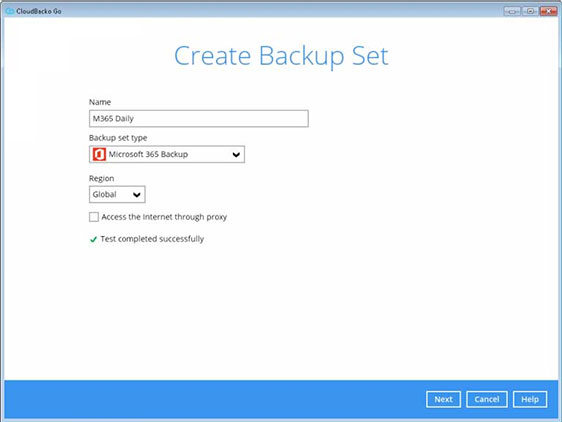The width and height of the screenshot is (562, 422).
Task: Click the Global region selector
Action: 117,194
